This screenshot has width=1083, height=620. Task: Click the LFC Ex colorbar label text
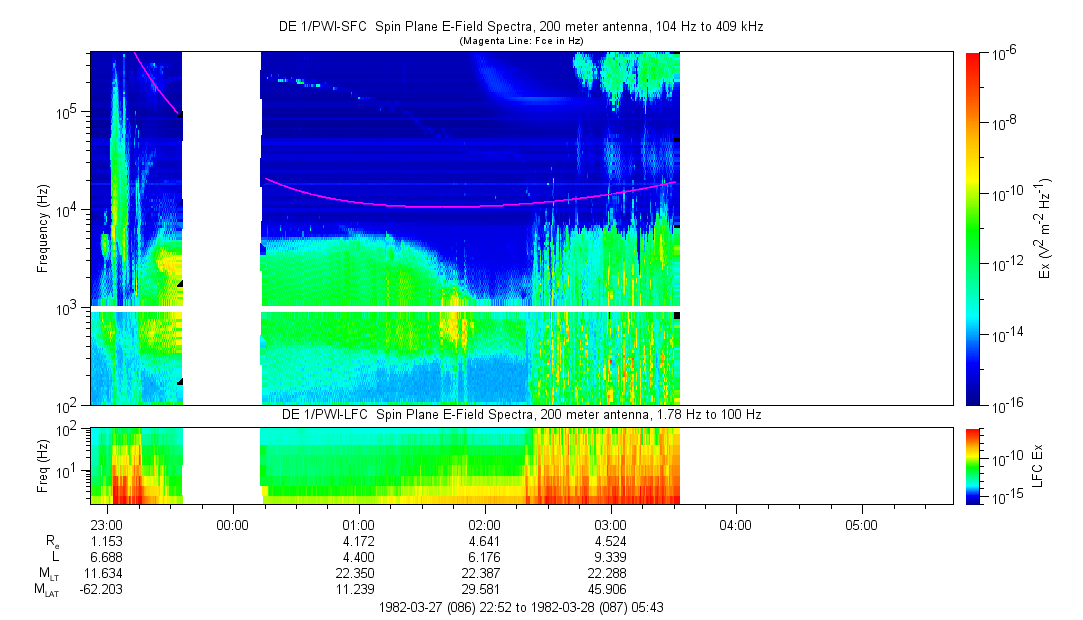(1039, 465)
